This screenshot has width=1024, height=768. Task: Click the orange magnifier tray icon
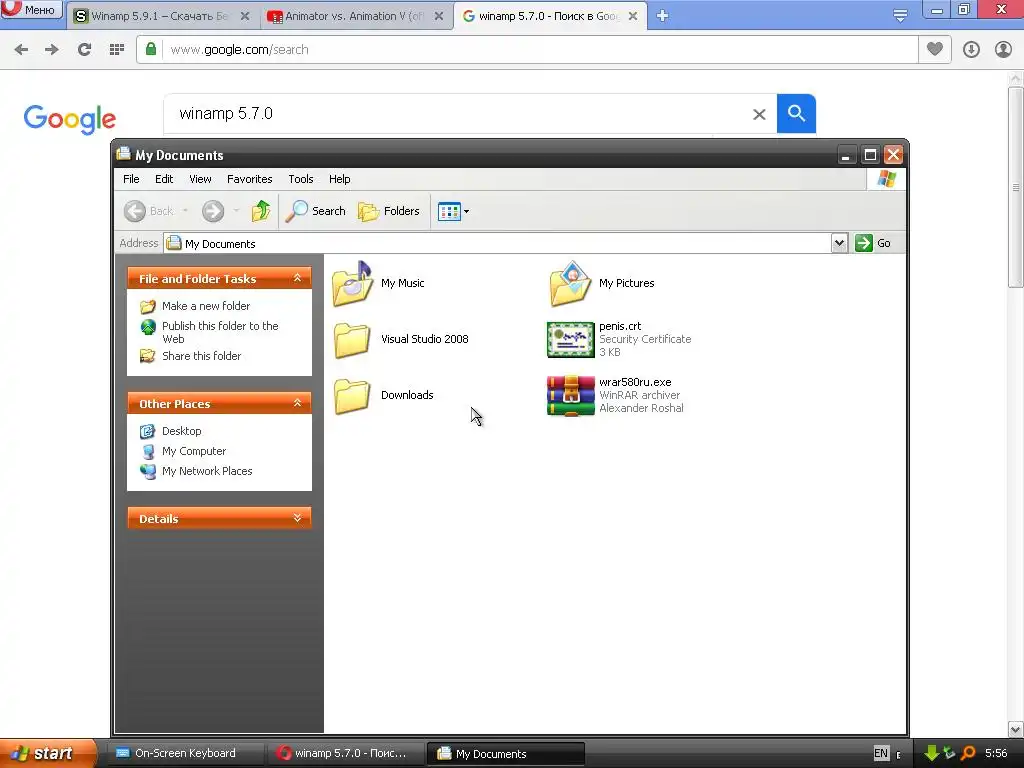coord(968,753)
